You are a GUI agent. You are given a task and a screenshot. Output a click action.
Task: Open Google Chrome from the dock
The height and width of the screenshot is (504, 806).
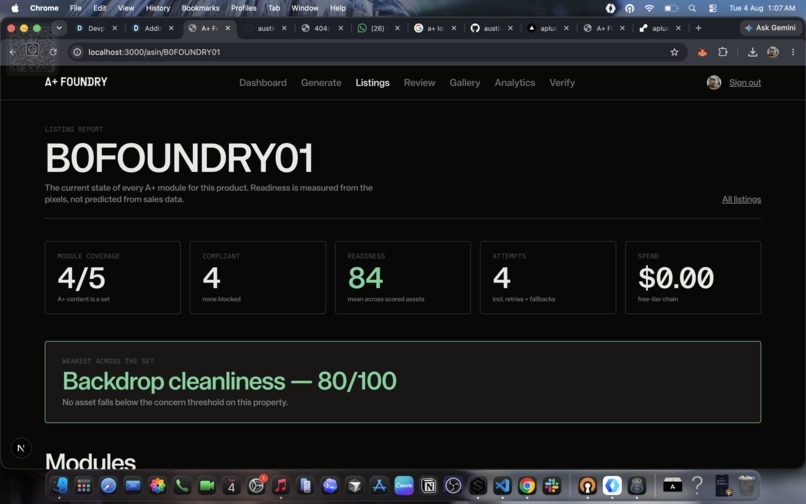[x=527, y=485]
